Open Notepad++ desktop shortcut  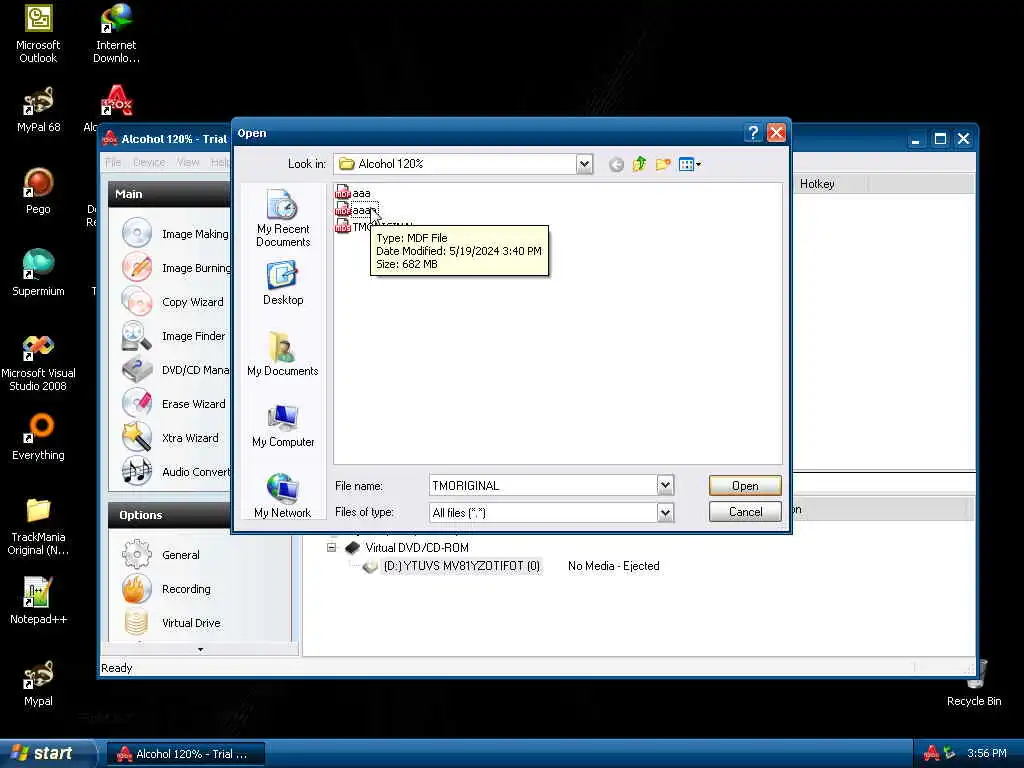38,601
